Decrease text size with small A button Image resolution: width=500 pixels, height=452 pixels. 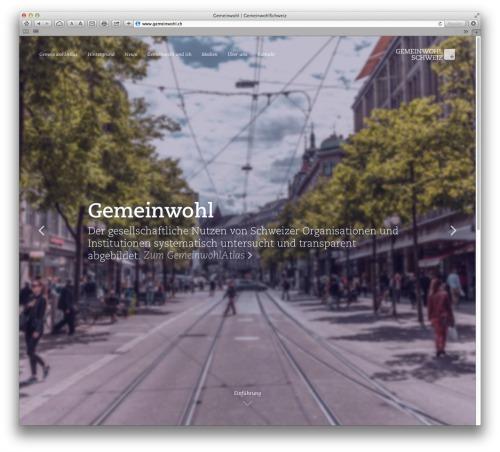tap(71, 24)
